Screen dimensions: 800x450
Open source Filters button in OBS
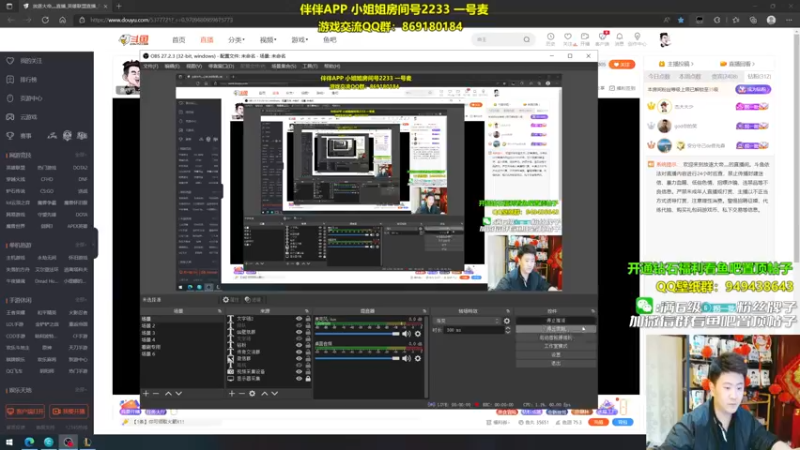coord(253,299)
